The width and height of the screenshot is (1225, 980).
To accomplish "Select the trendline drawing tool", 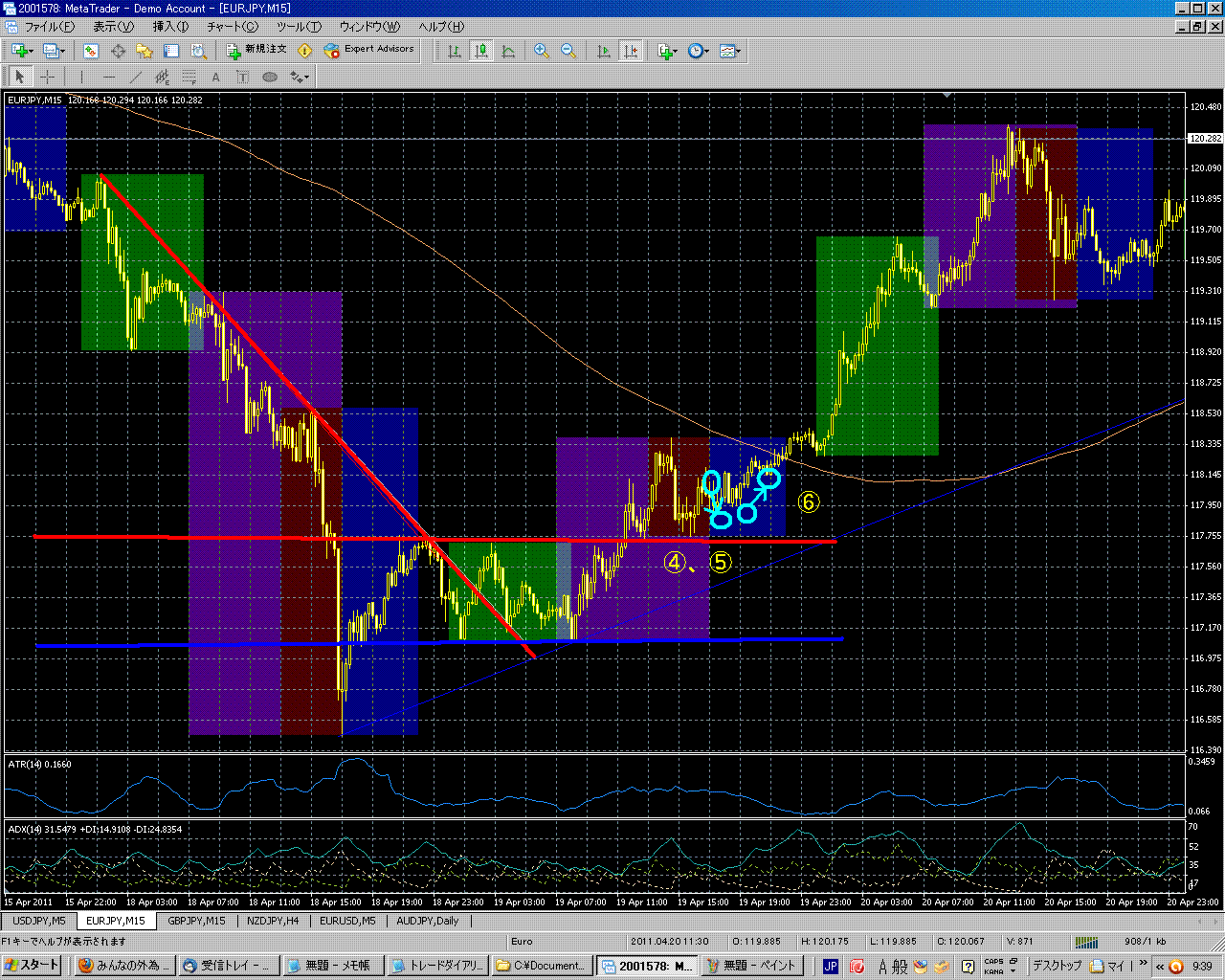I will click(136, 78).
